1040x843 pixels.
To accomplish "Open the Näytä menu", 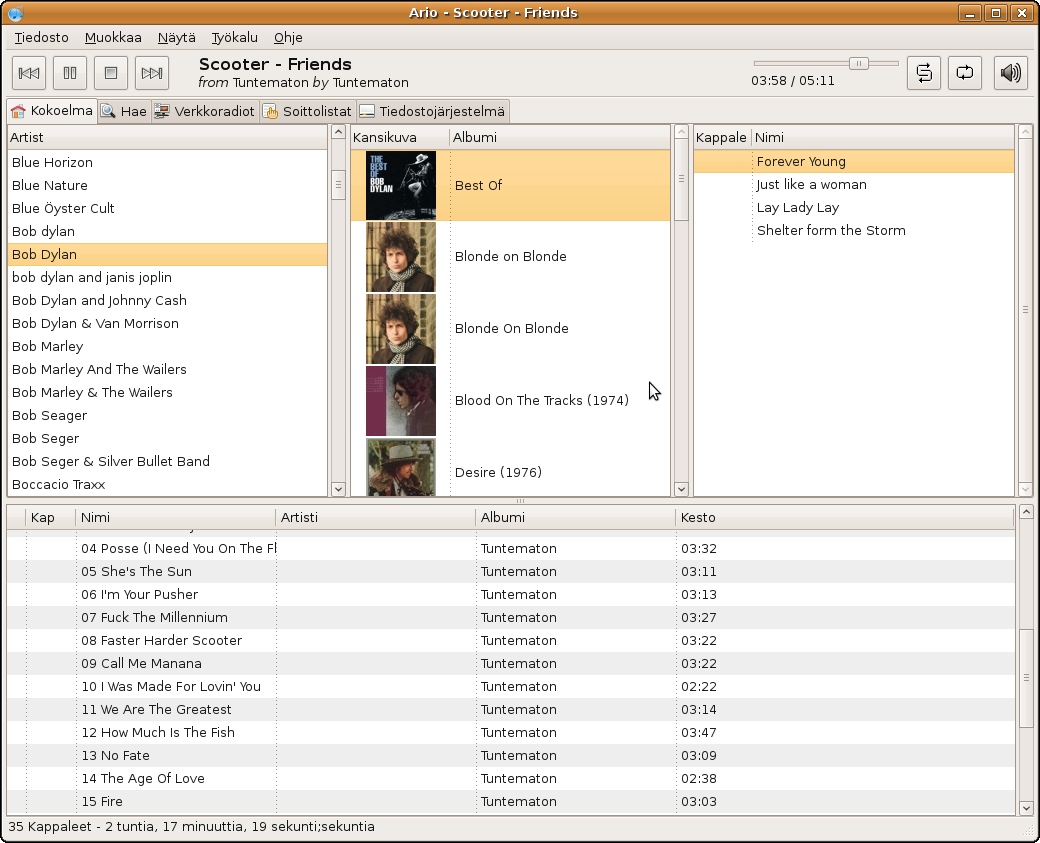I will pyautogui.click(x=176, y=38).
